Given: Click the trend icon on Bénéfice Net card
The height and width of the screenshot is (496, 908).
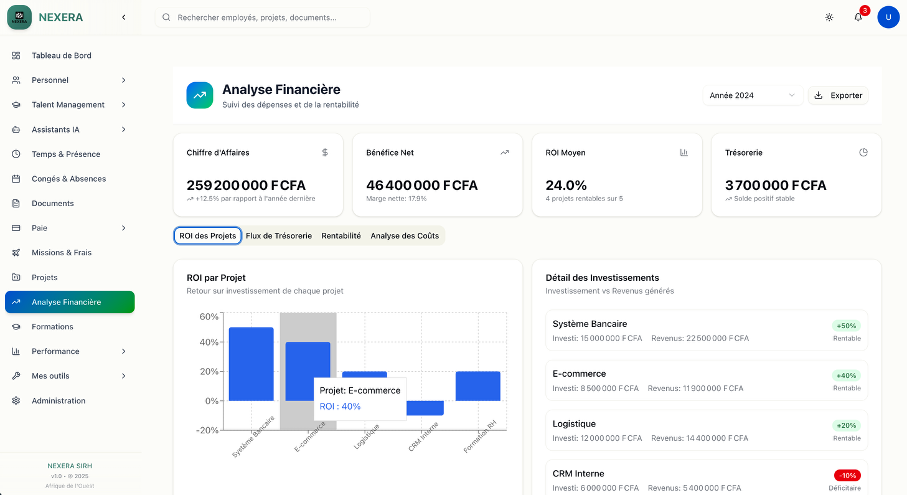Looking at the screenshot, I should (x=504, y=153).
